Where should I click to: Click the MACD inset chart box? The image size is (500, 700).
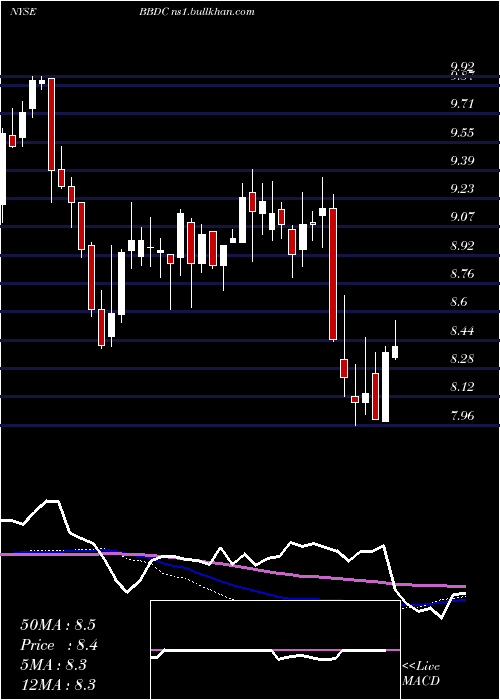click(x=275, y=650)
